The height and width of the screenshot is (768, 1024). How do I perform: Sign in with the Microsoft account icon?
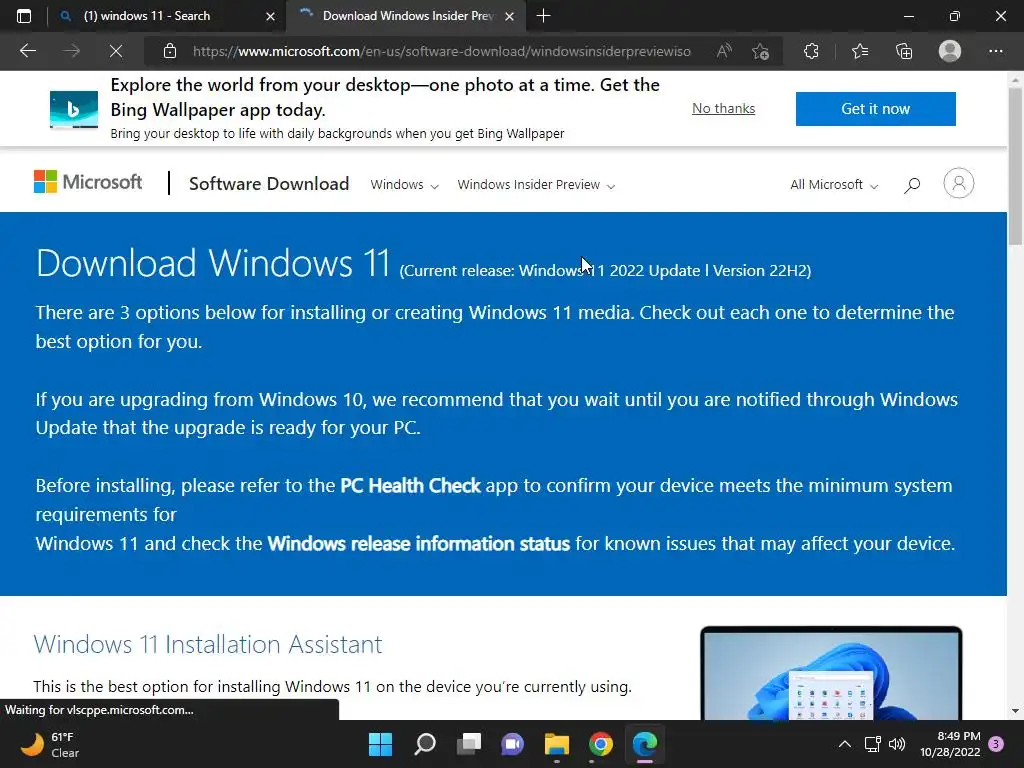959,184
